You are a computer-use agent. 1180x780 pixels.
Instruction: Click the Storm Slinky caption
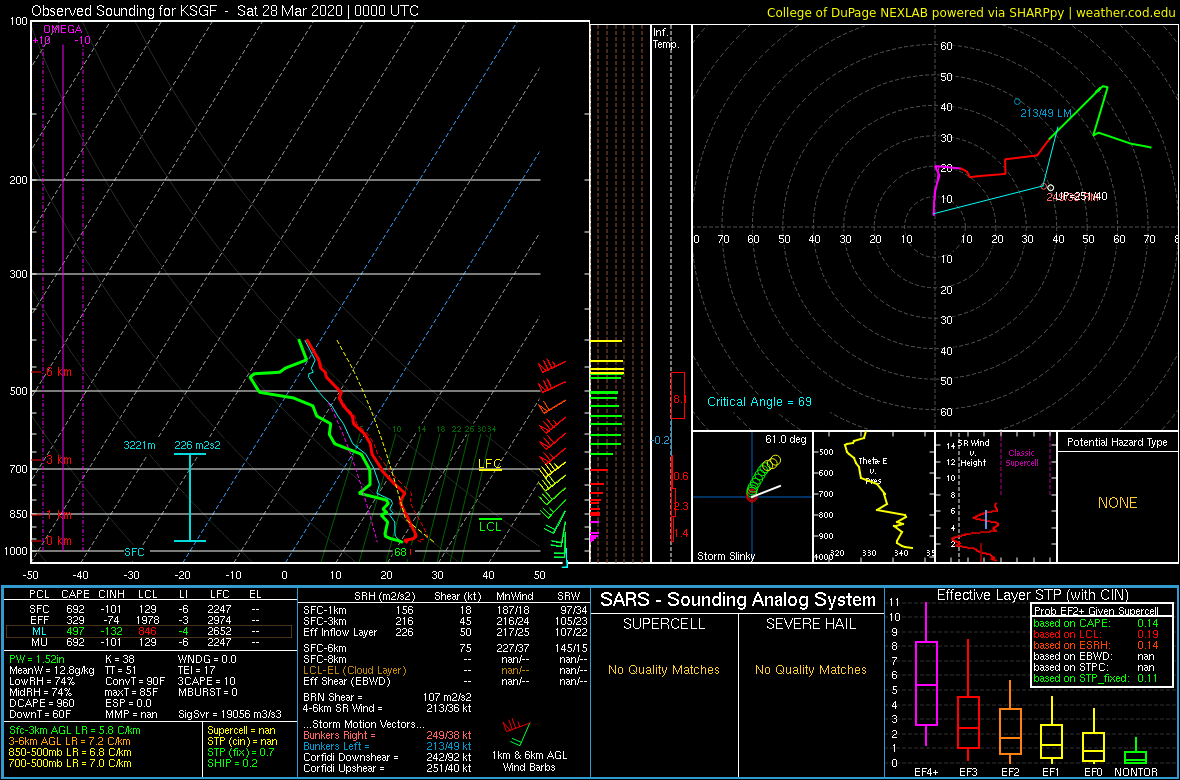click(726, 556)
